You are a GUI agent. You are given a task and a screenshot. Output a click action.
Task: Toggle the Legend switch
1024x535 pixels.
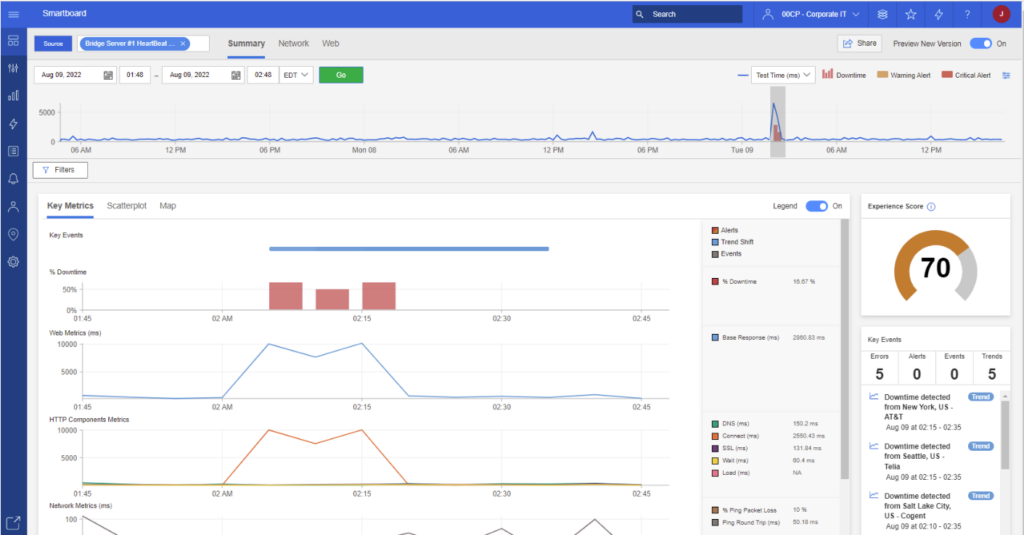tap(816, 206)
